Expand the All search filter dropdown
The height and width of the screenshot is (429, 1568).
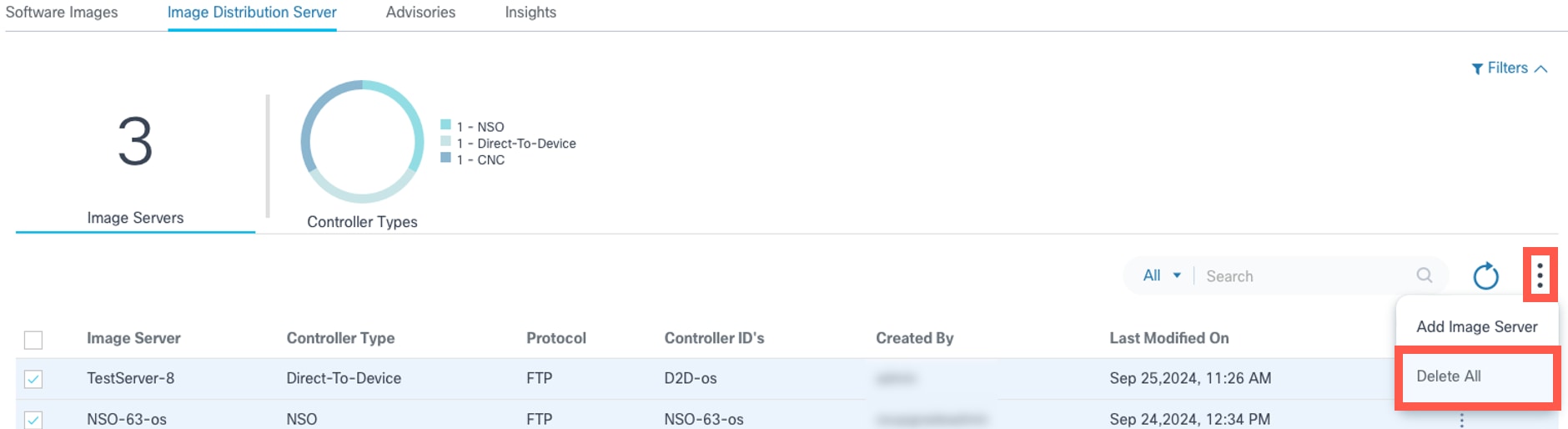(x=1162, y=275)
